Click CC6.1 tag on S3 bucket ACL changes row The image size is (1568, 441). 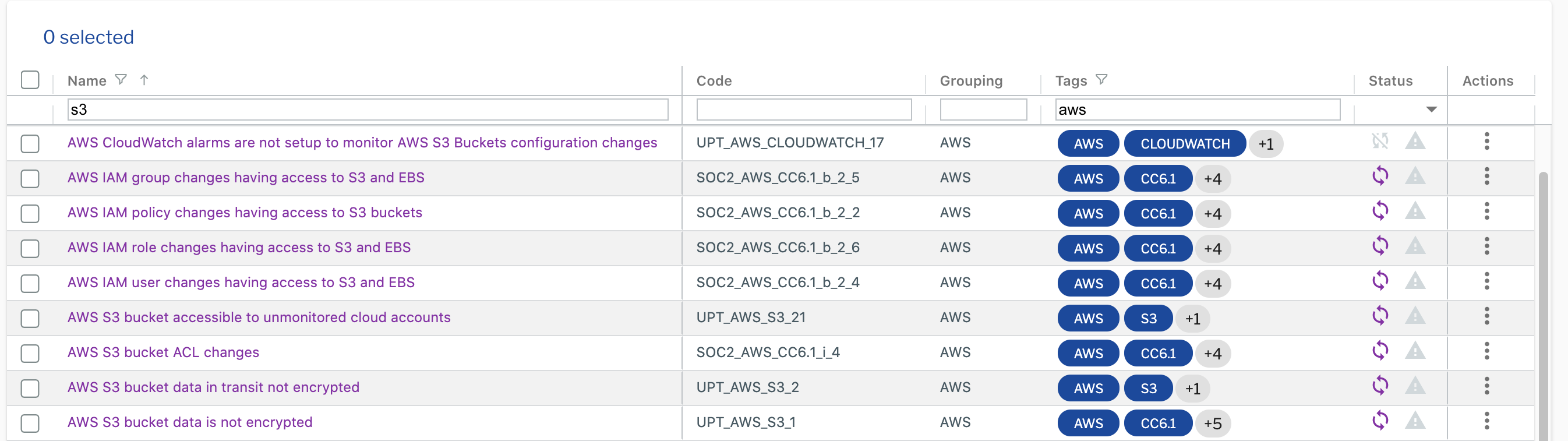1158,353
